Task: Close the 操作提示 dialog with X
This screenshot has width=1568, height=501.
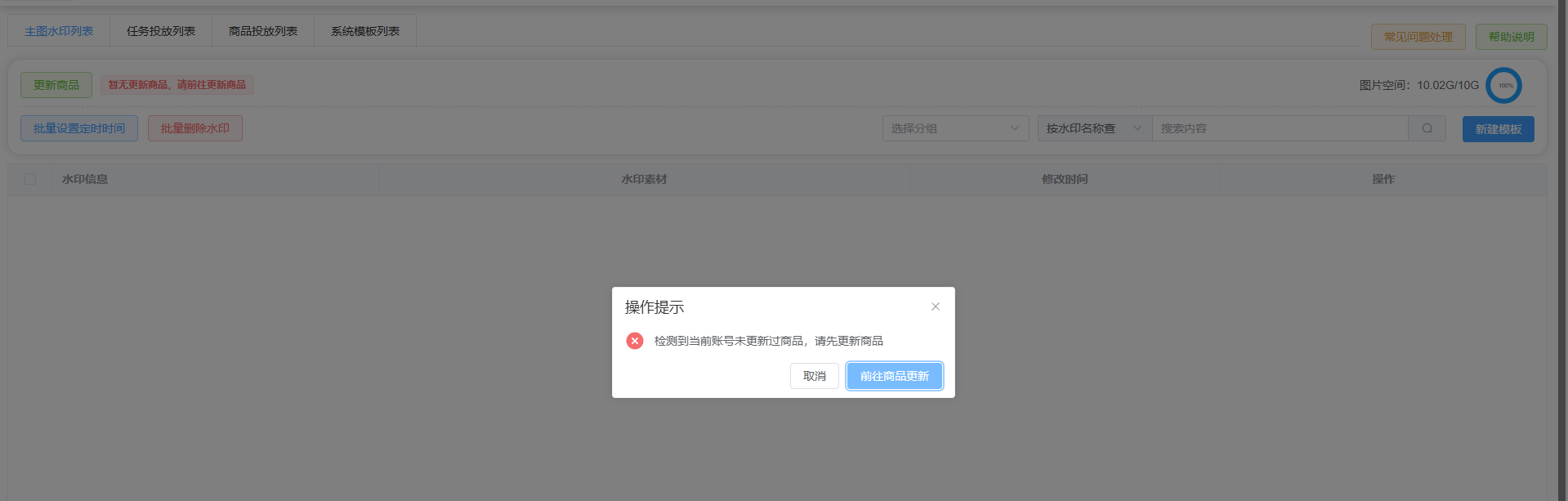Action: 936,306
